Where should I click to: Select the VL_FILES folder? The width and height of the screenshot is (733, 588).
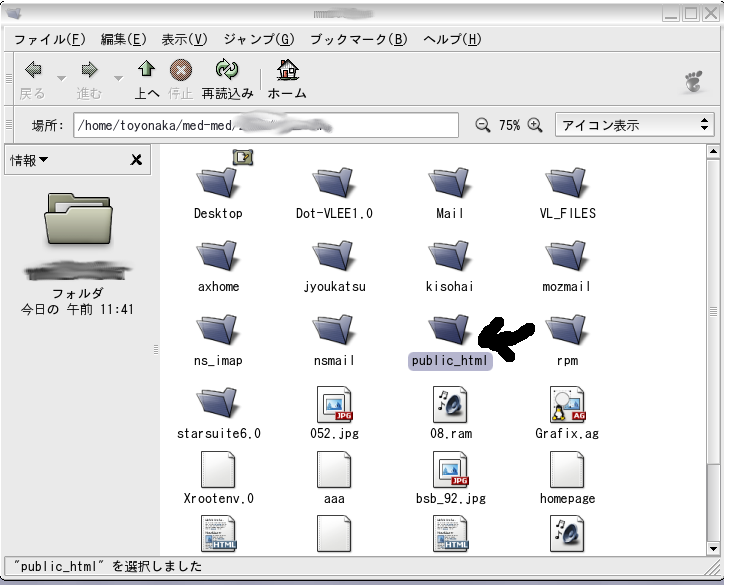click(567, 182)
